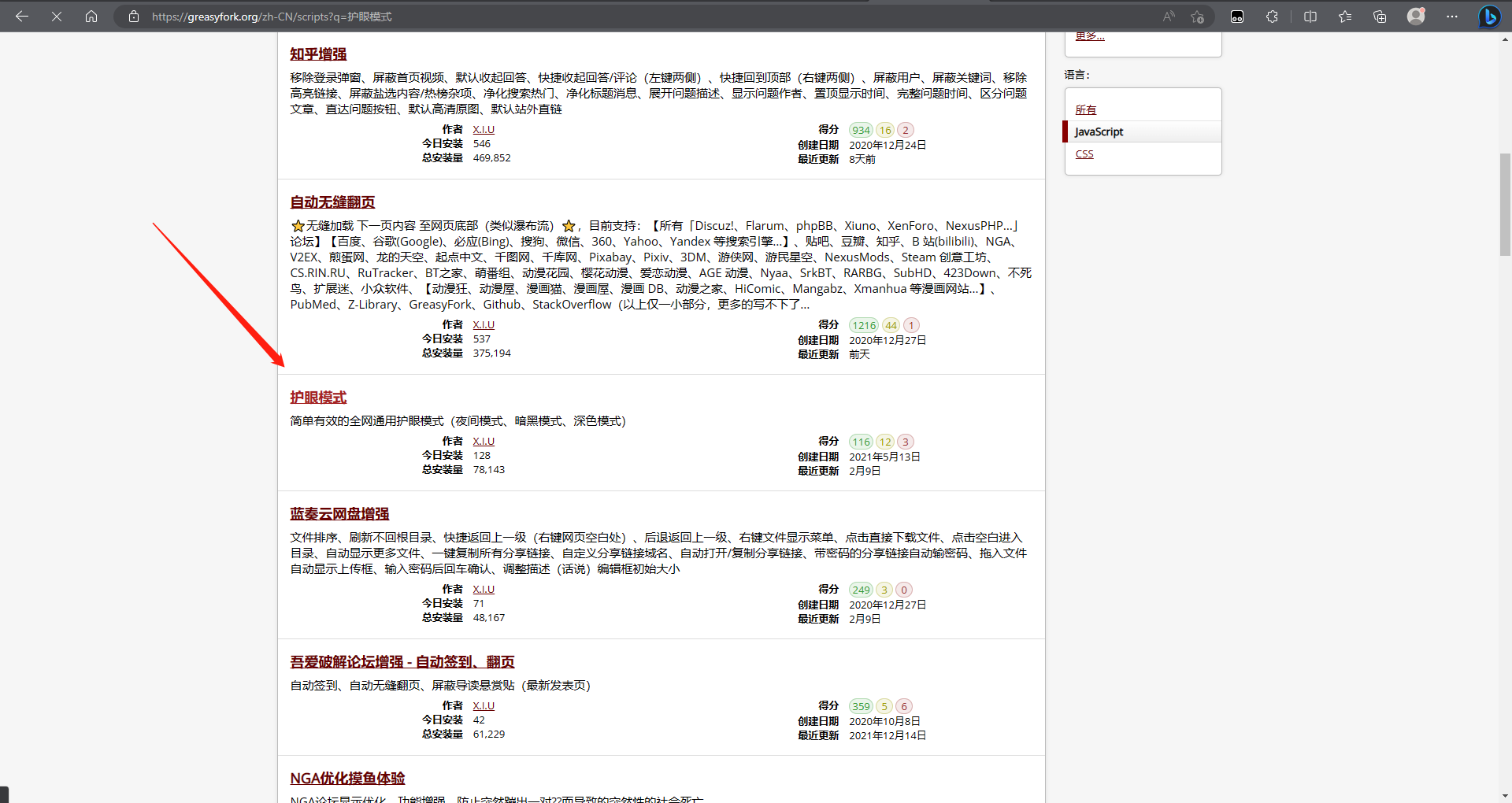This screenshot has height=803, width=1512.
Task: Click ok rating 44 badge
Action: tap(891, 325)
